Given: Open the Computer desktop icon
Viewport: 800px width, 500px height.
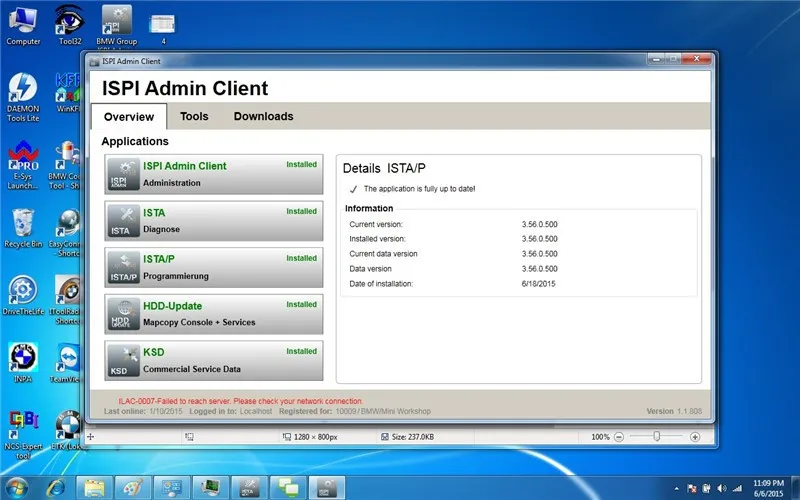Looking at the screenshot, I should [23, 26].
